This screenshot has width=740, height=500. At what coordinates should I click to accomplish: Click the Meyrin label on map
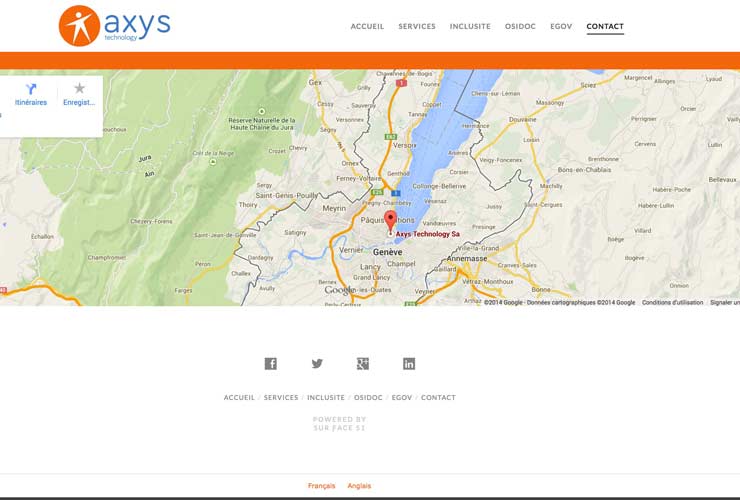click(334, 208)
